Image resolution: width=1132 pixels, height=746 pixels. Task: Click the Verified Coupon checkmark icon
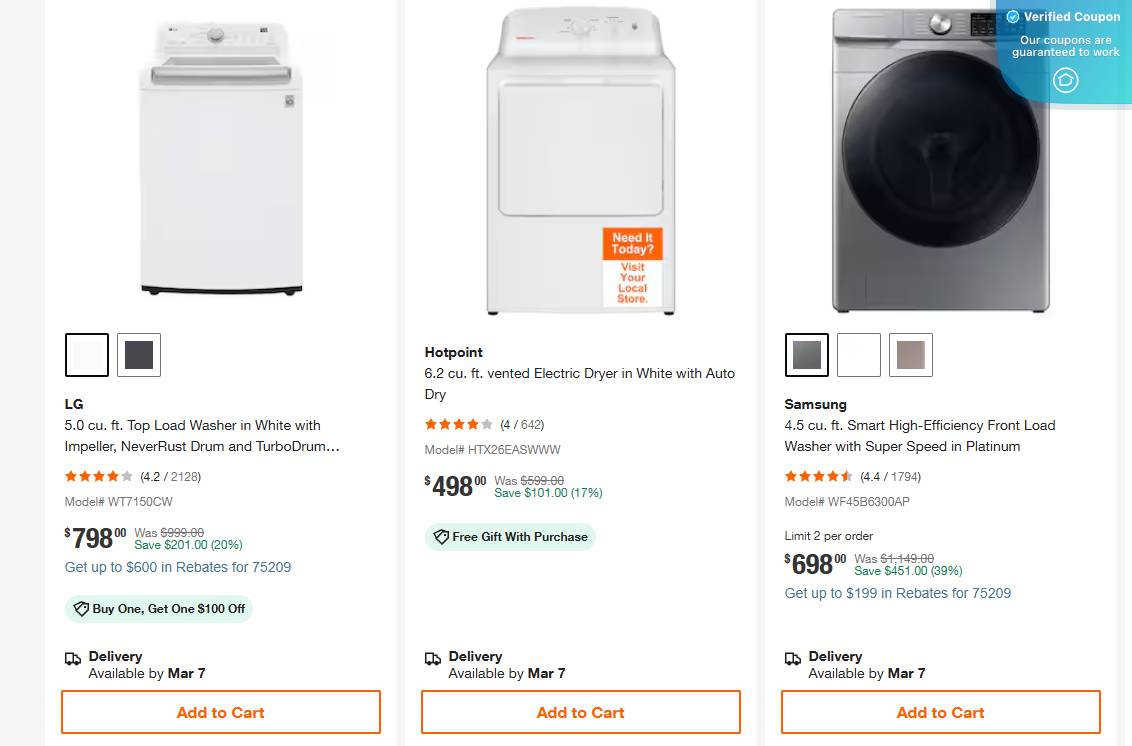coord(1011,16)
